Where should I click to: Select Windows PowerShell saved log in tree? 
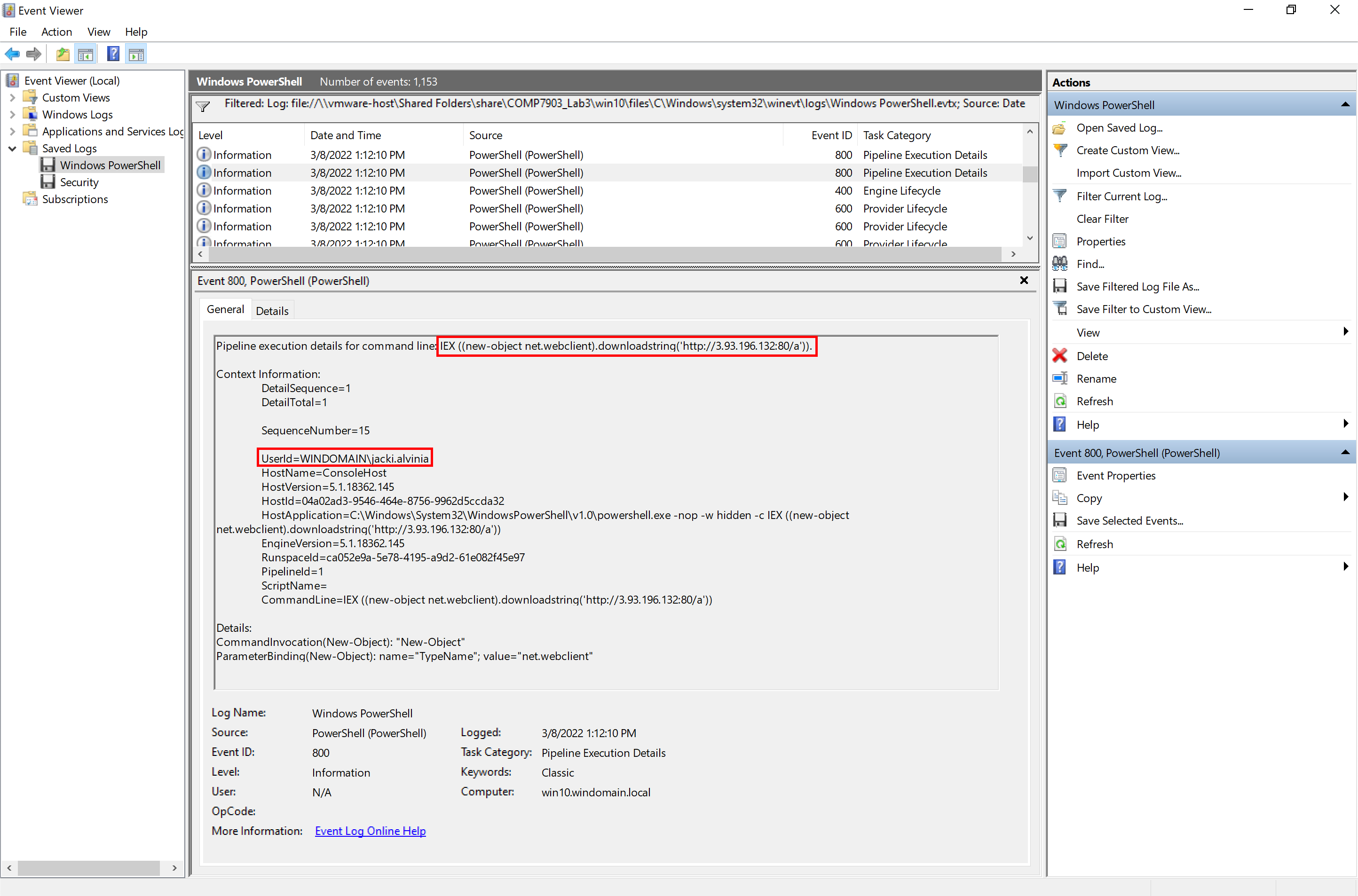coord(110,165)
